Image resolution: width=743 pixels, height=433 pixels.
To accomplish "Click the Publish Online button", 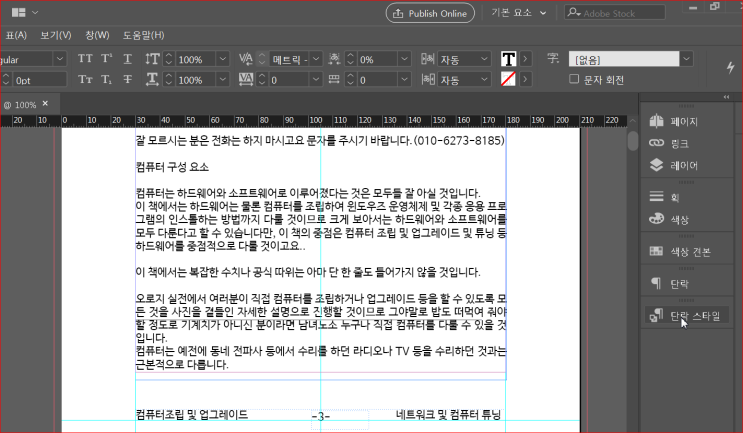I will click(x=430, y=13).
